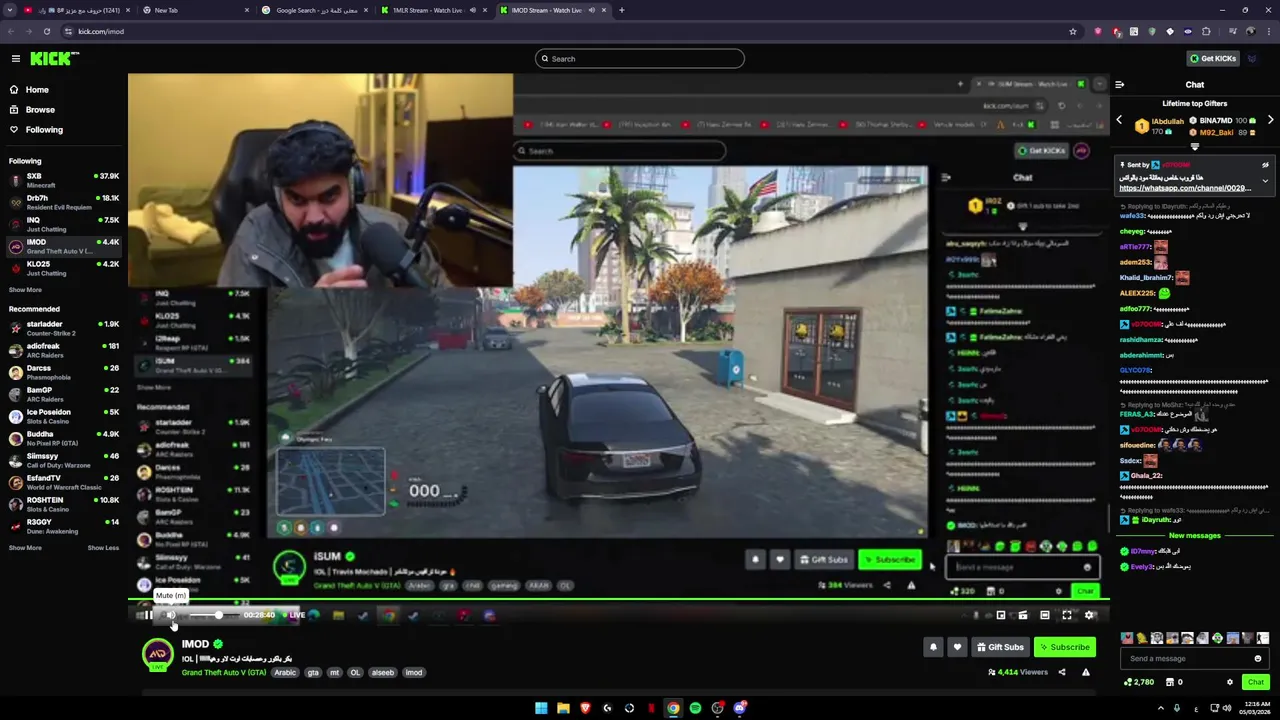Show Less recommended channels
Screen dimensions: 1280x720
click(x=103, y=548)
